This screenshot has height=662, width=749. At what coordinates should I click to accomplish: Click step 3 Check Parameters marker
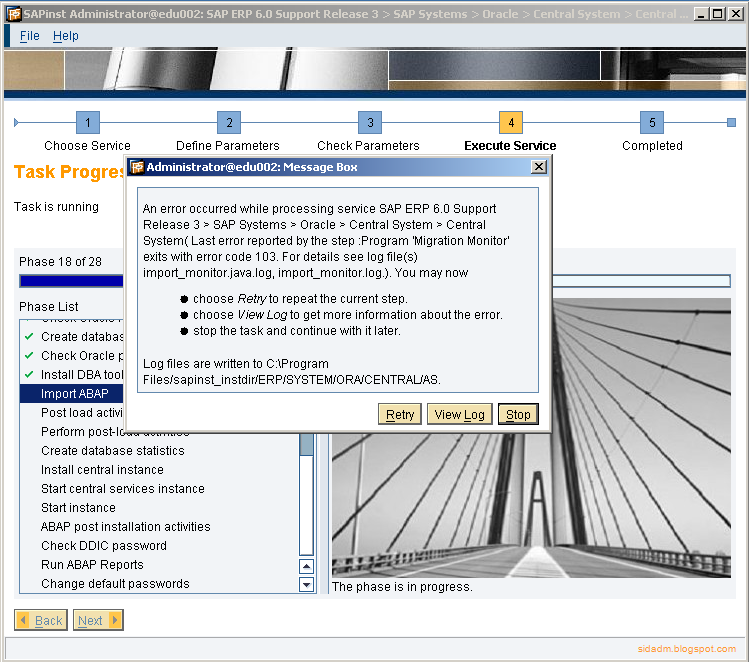370,123
